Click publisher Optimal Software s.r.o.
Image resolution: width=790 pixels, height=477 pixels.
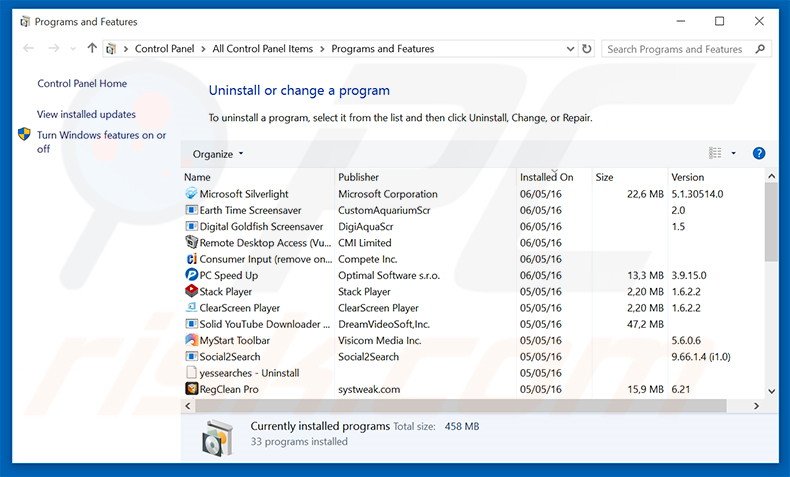click(389, 276)
